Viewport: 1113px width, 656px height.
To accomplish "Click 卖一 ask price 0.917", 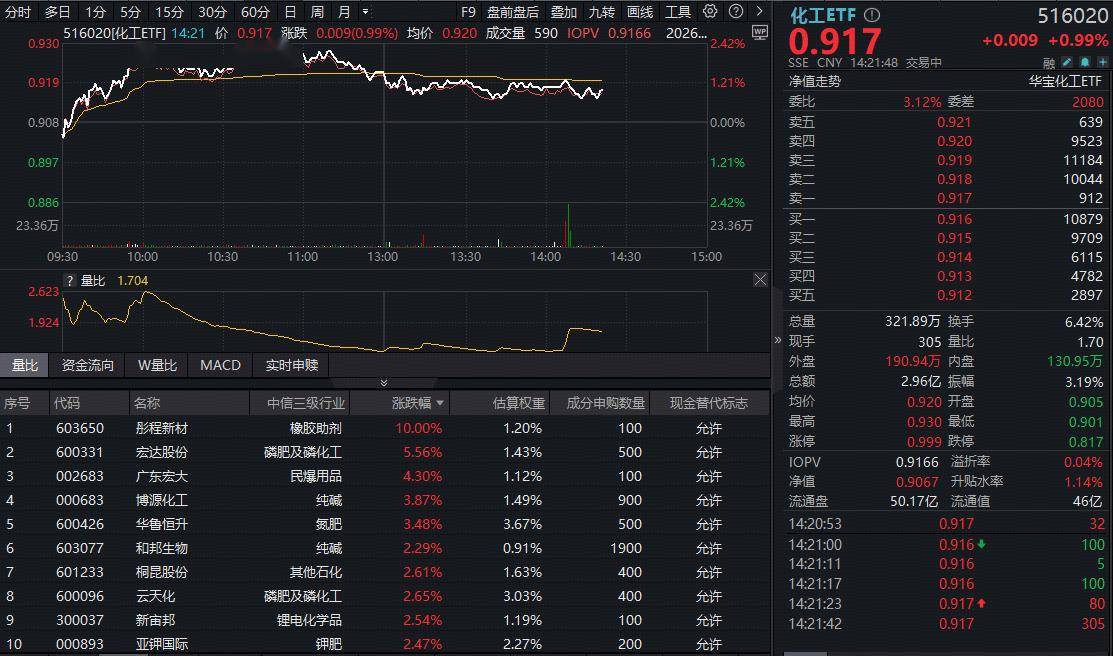I will 954,198.
